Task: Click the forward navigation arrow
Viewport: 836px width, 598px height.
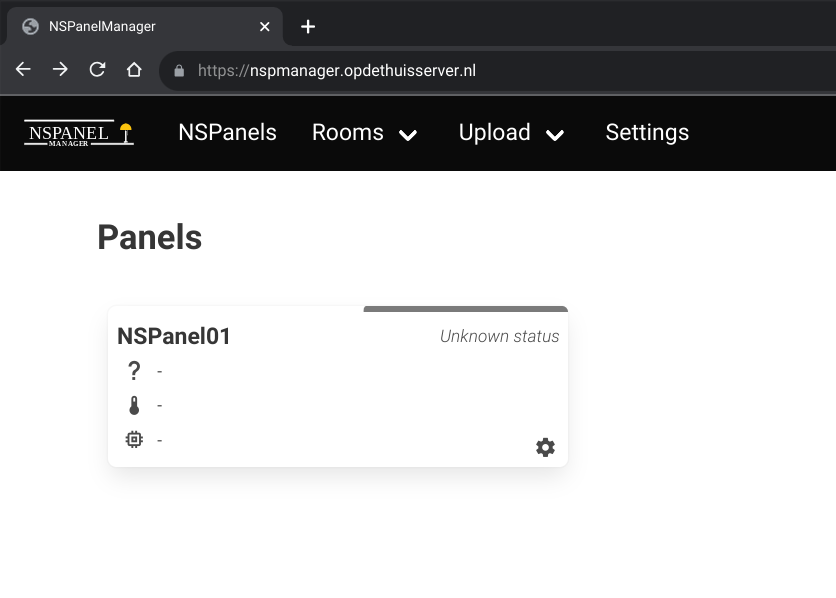Action: coord(59,71)
